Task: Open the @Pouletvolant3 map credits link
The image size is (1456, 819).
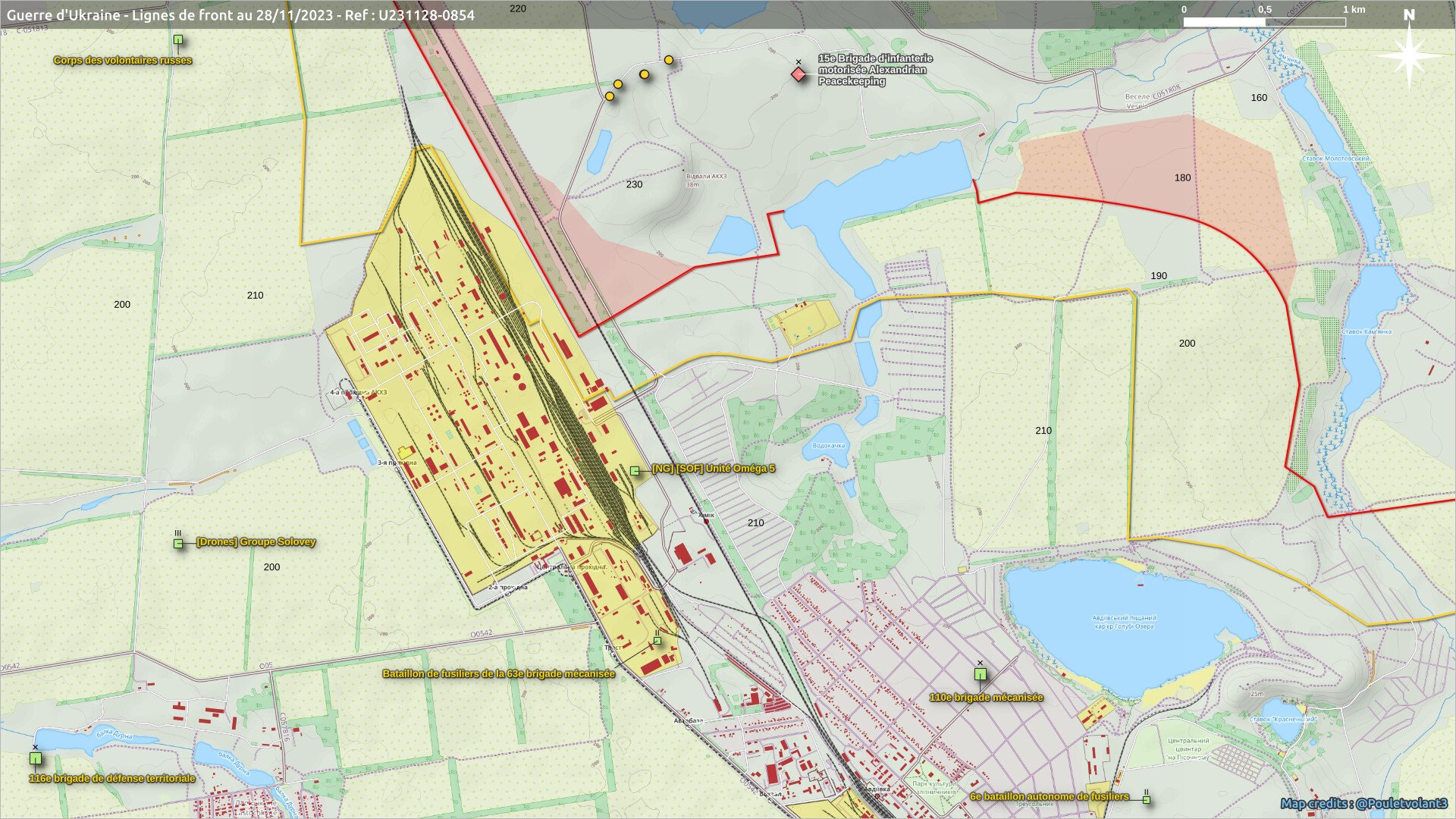Action: pyautogui.click(x=1364, y=803)
